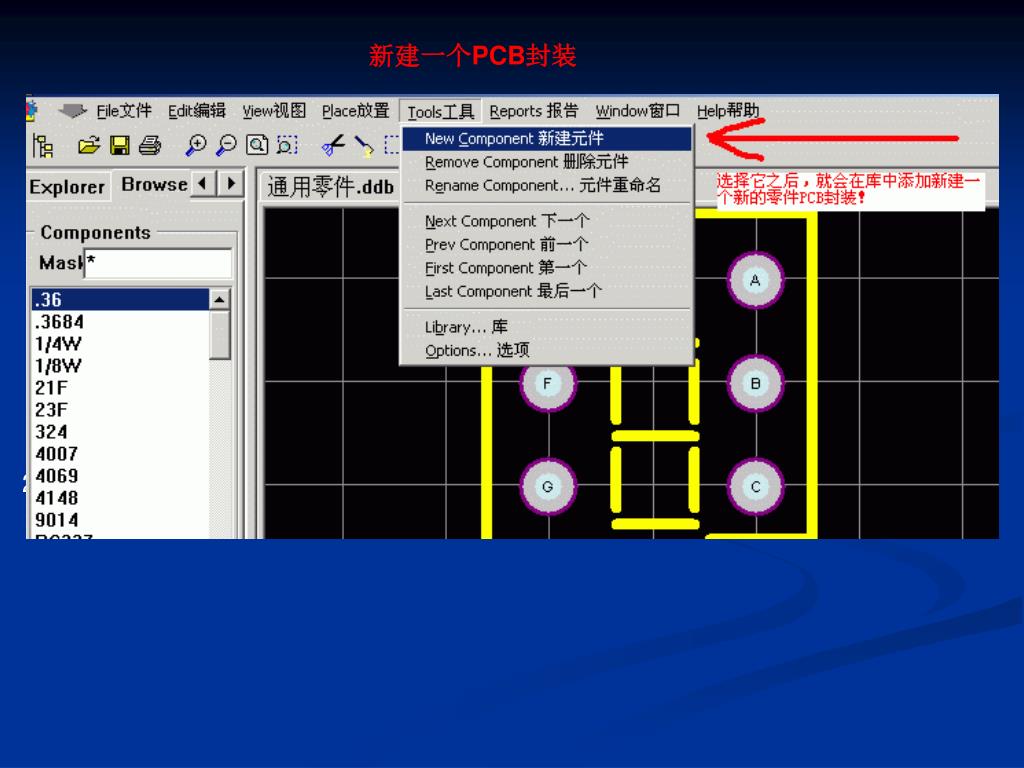Choose First Component 第一个
Screen dimensions: 1024x768
547,268
